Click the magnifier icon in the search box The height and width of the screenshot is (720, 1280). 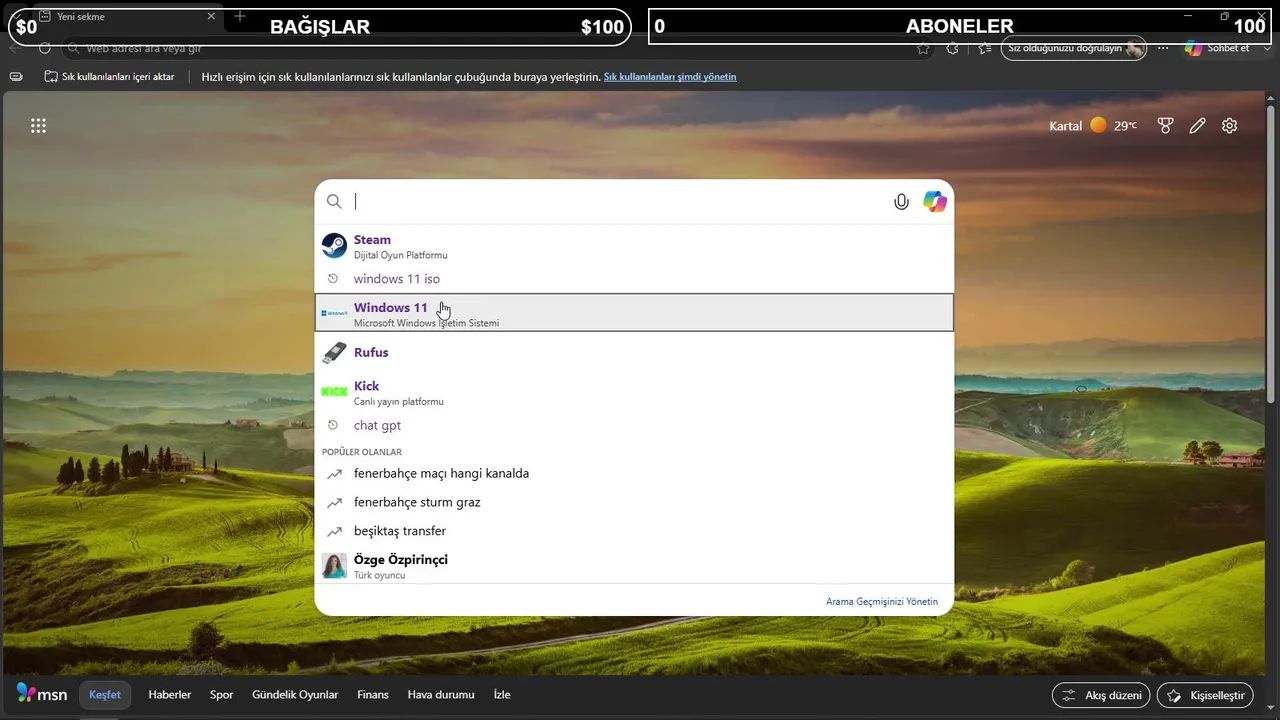(x=334, y=202)
